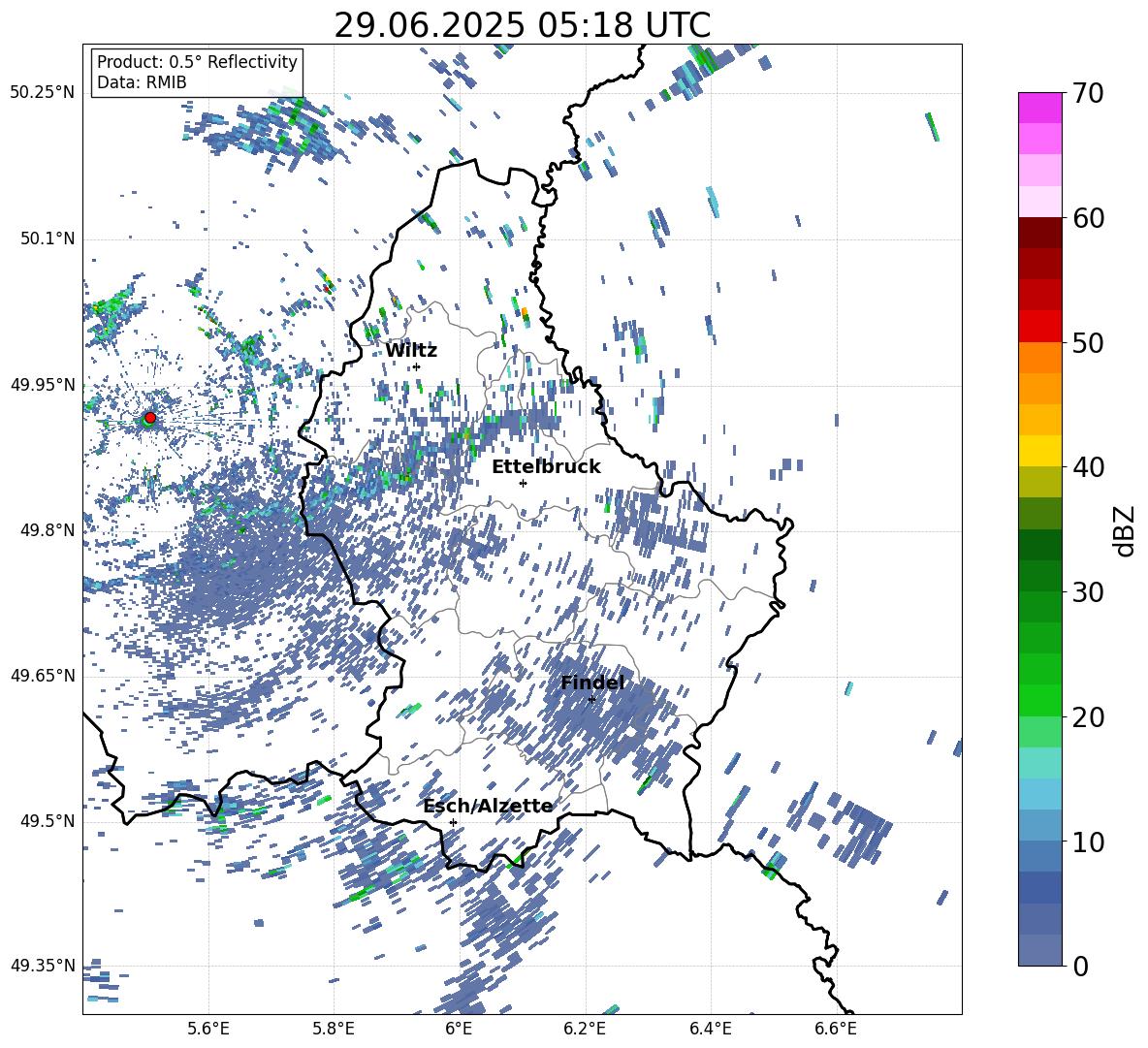1148x1048 pixels.
Task: Click the dBZ colorbar axis title
Action: 1126,530
